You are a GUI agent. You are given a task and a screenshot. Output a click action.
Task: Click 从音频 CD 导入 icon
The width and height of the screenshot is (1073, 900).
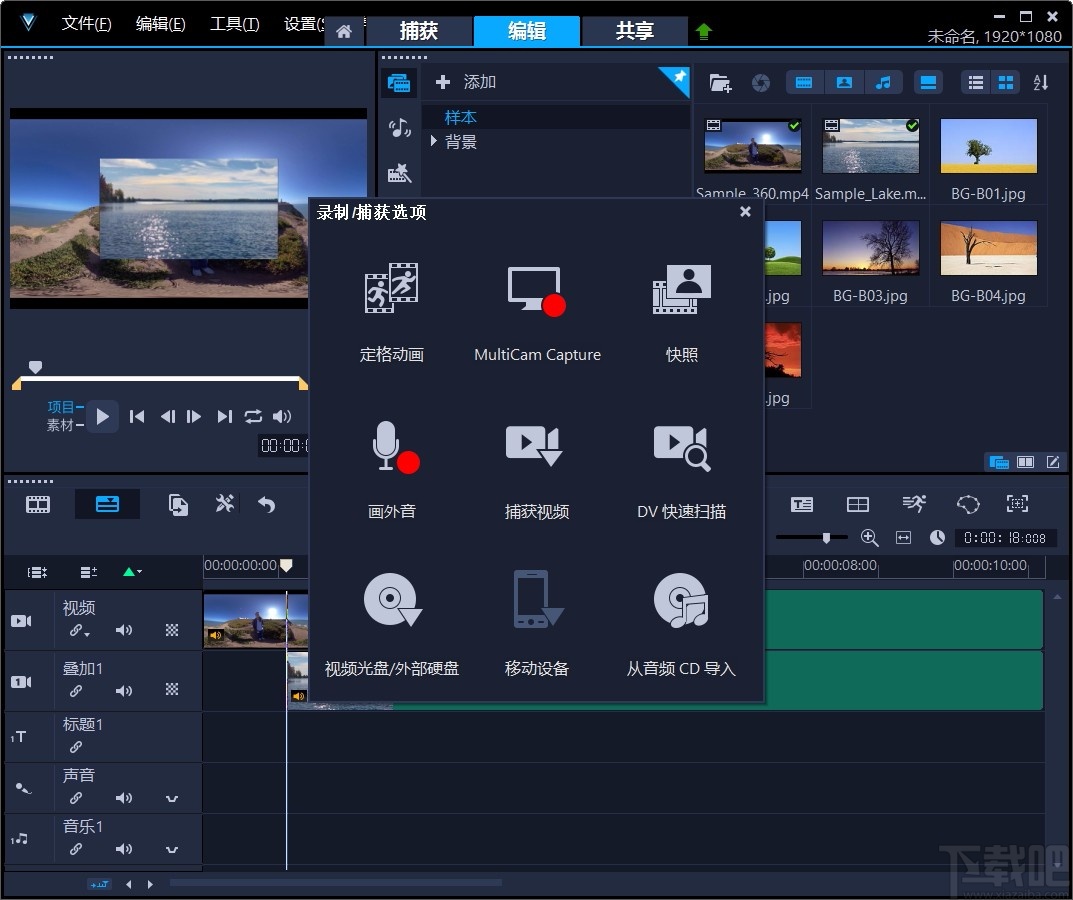(681, 602)
